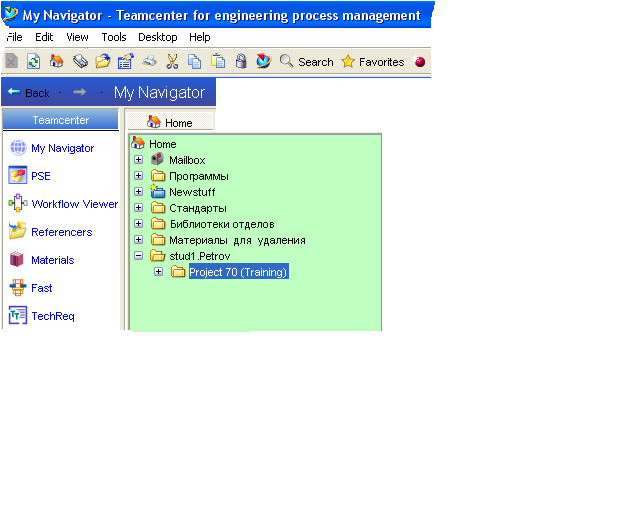Click the Cut scissors icon
Image resolution: width=640 pixels, height=512 pixels.
coord(172,62)
